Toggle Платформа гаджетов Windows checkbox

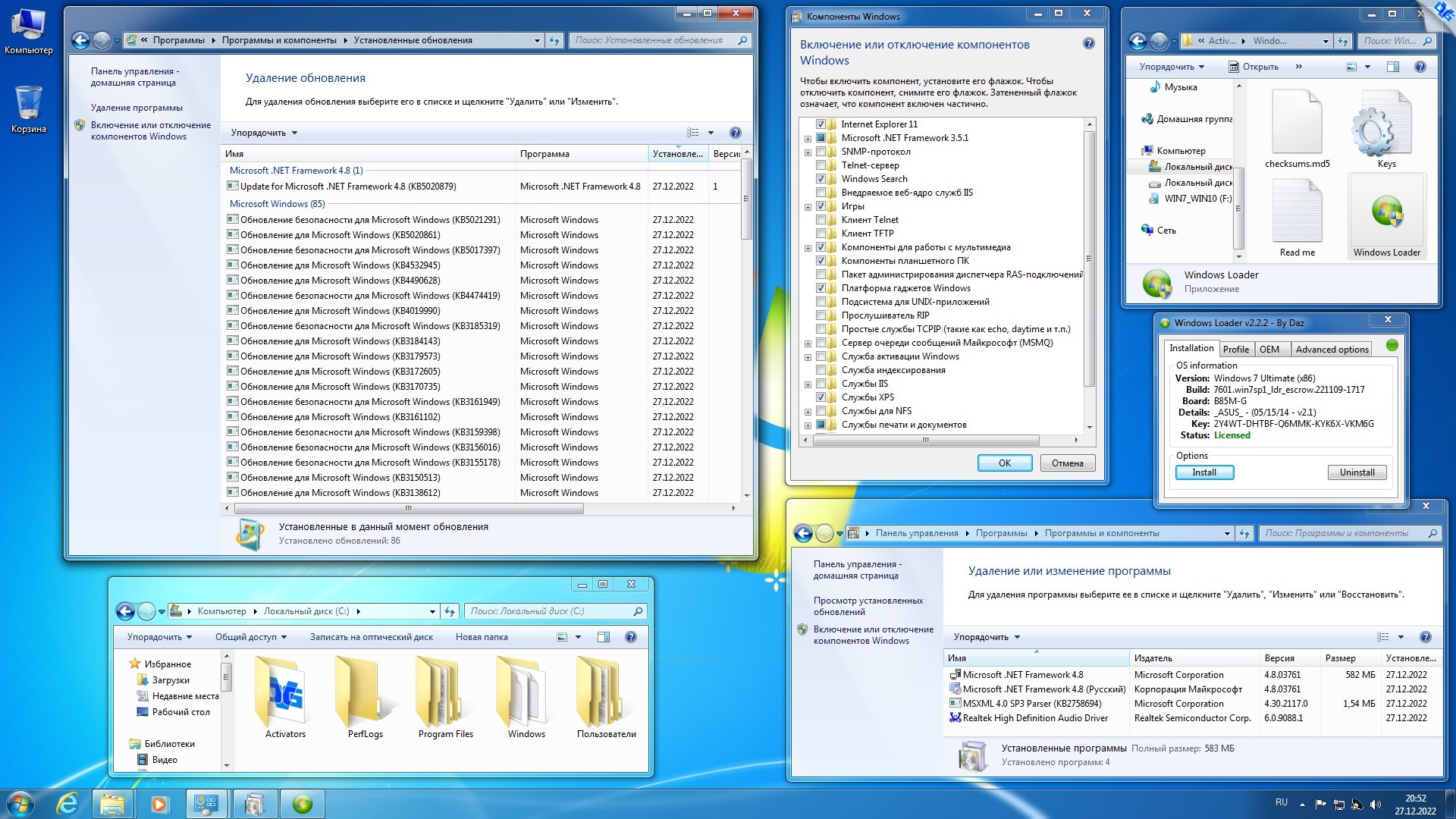(821, 288)
